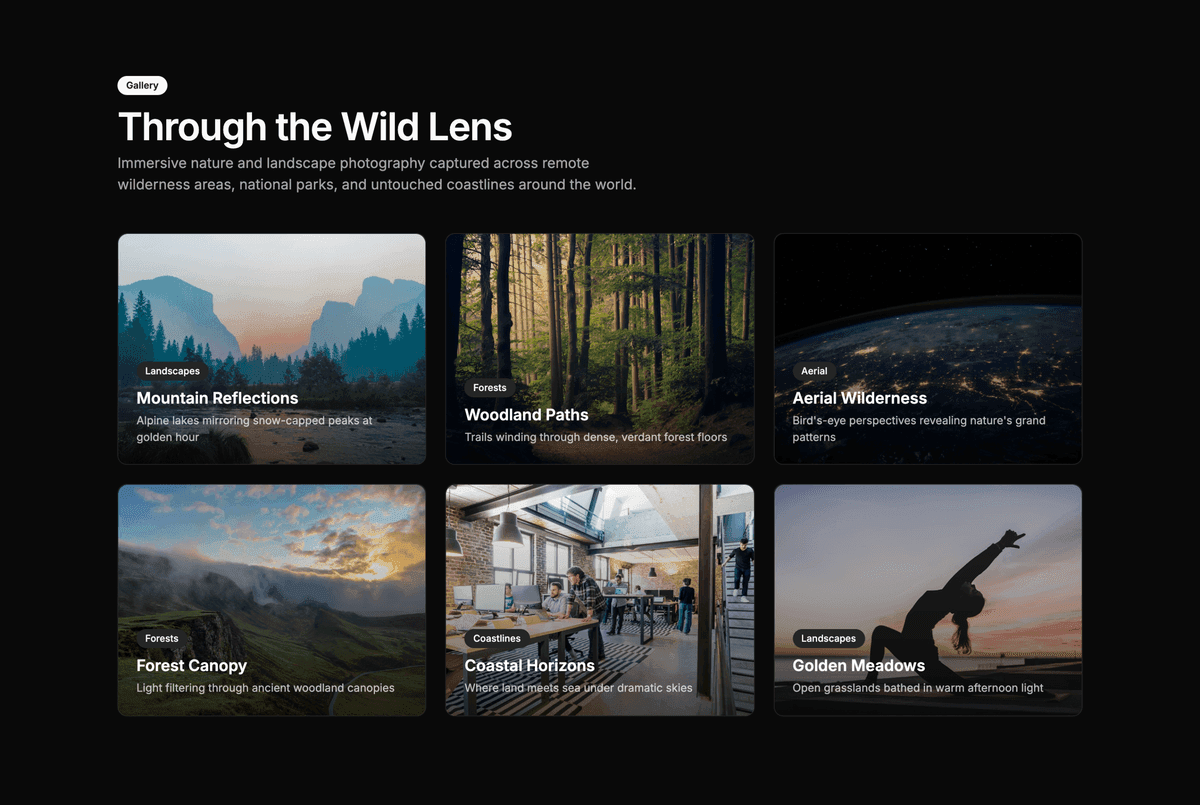Select the Forests tag above Forest Canopy
The height and width of the screenshot is (805, 1200).
[161, 639]
